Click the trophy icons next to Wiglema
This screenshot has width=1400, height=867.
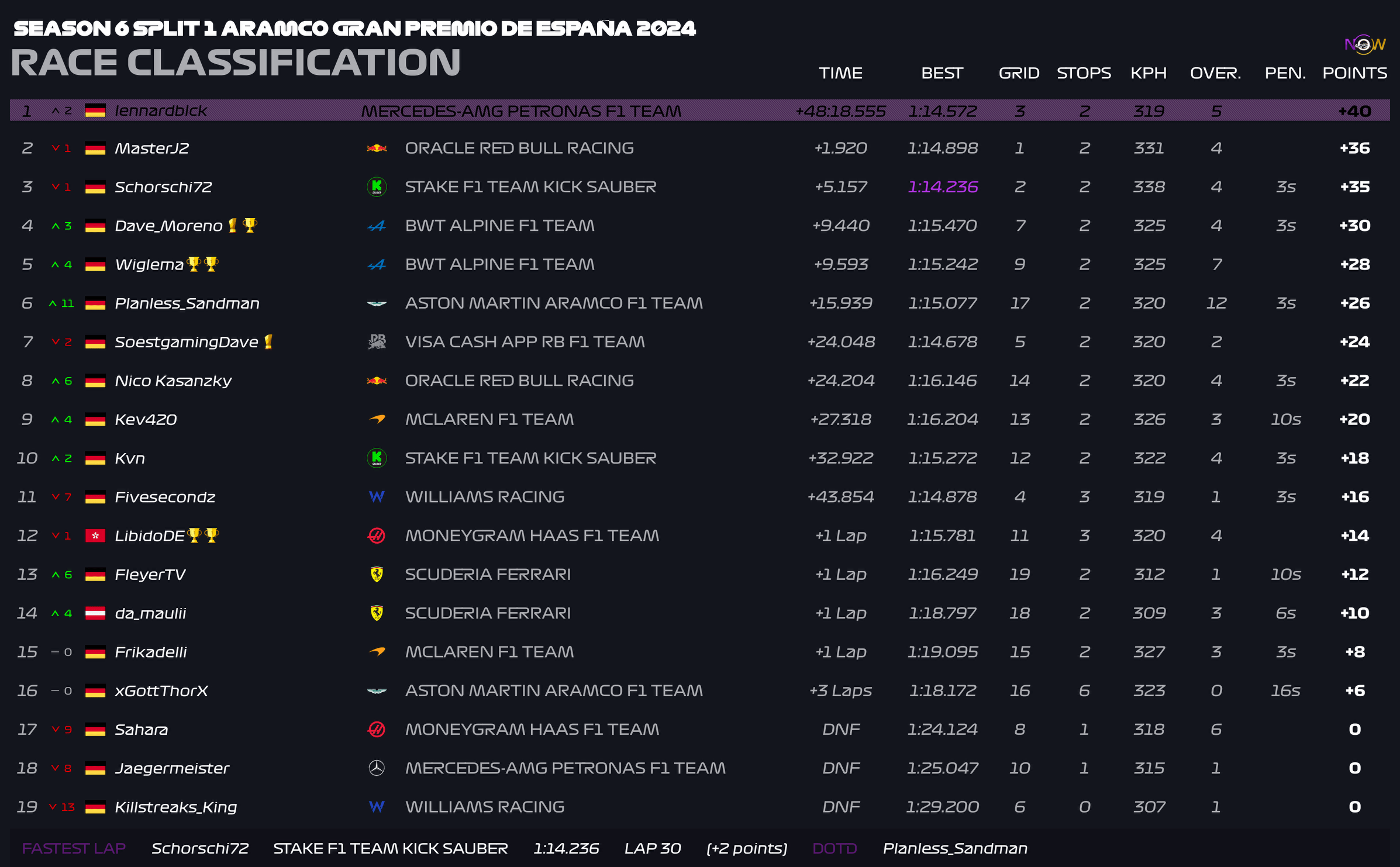tap(202, 264)
